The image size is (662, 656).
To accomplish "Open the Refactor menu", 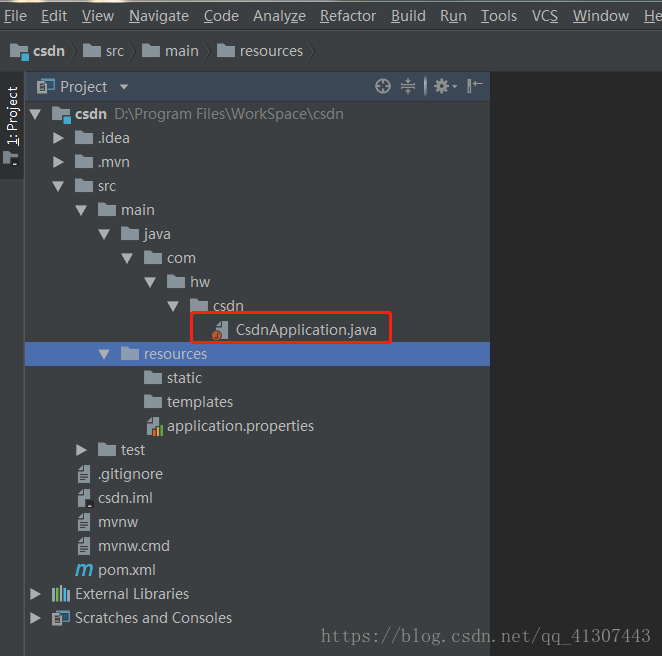I will coord(347,16).
